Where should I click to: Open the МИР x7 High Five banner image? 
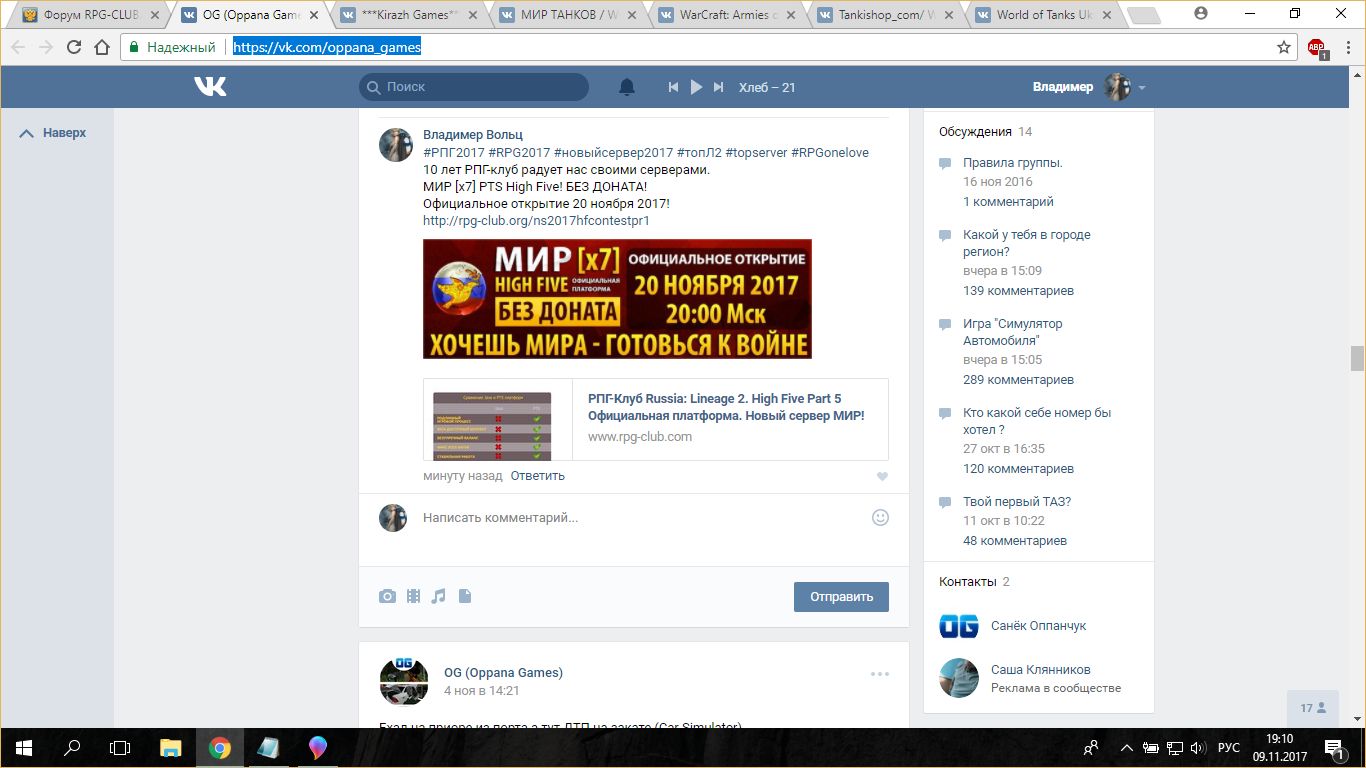coord(617,299)
